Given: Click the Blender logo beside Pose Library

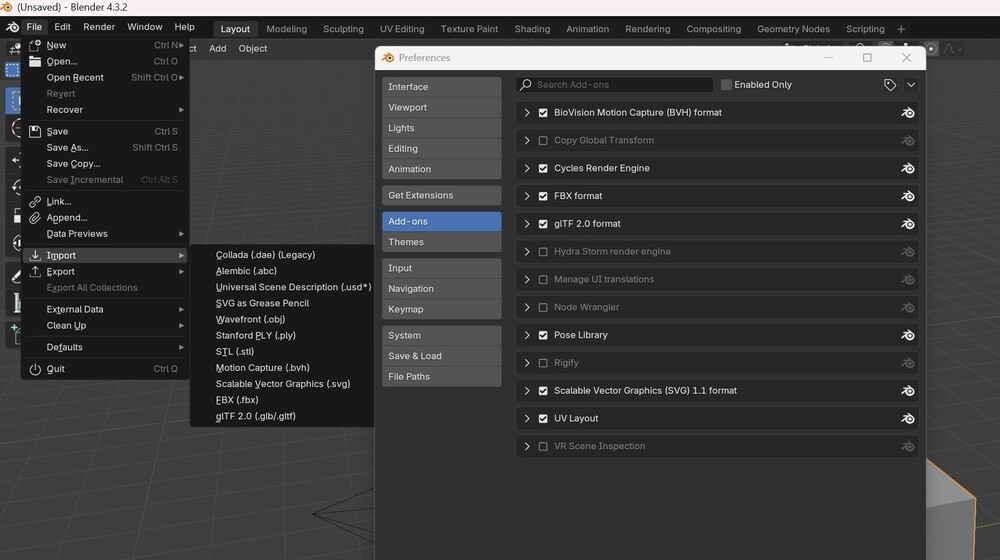Looking at the screenshot, I should pyautogui.click(x=908, y=335).
